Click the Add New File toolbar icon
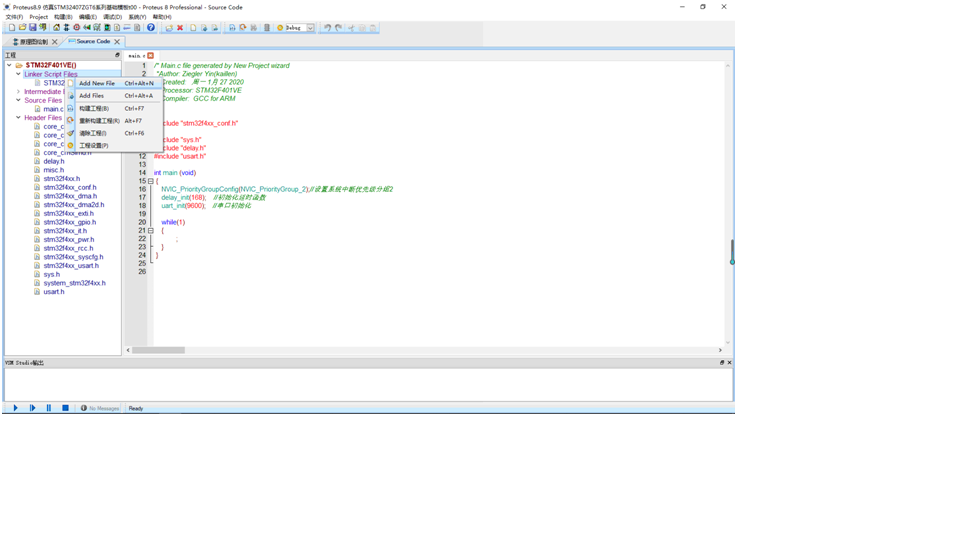Image resolution: width=960 pixels, height=540 pixels. [x=193, y=28]
